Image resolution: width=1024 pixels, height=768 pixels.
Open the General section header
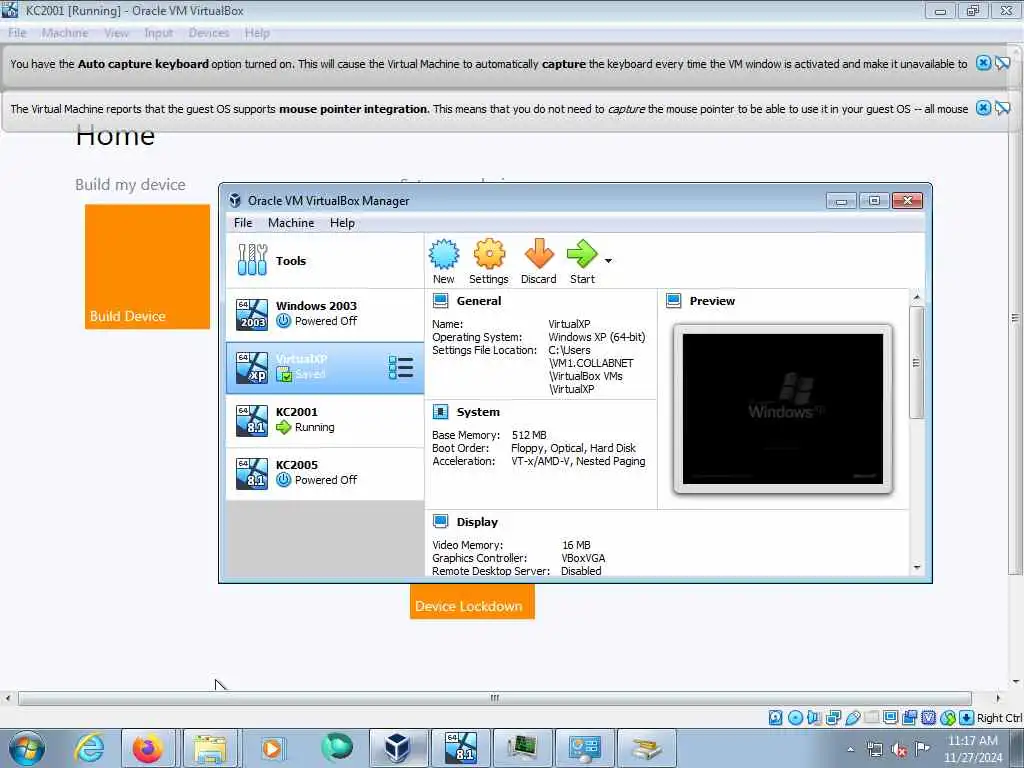click(x=479, y=301)
